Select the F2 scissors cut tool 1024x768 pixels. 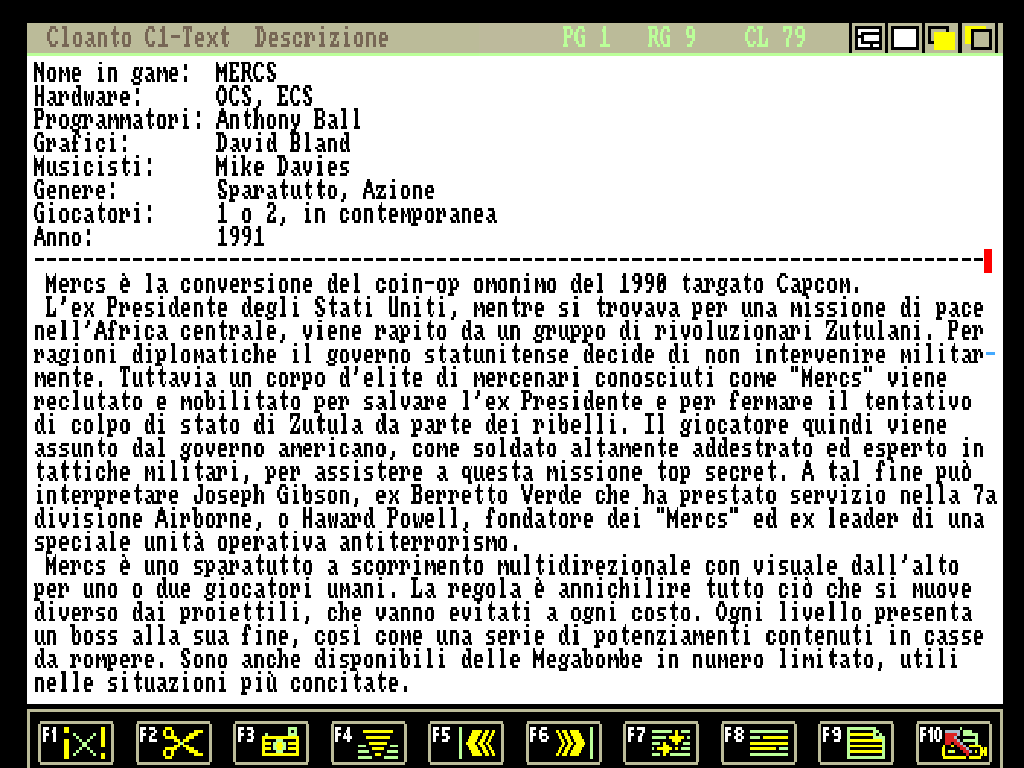pos(172,742)
